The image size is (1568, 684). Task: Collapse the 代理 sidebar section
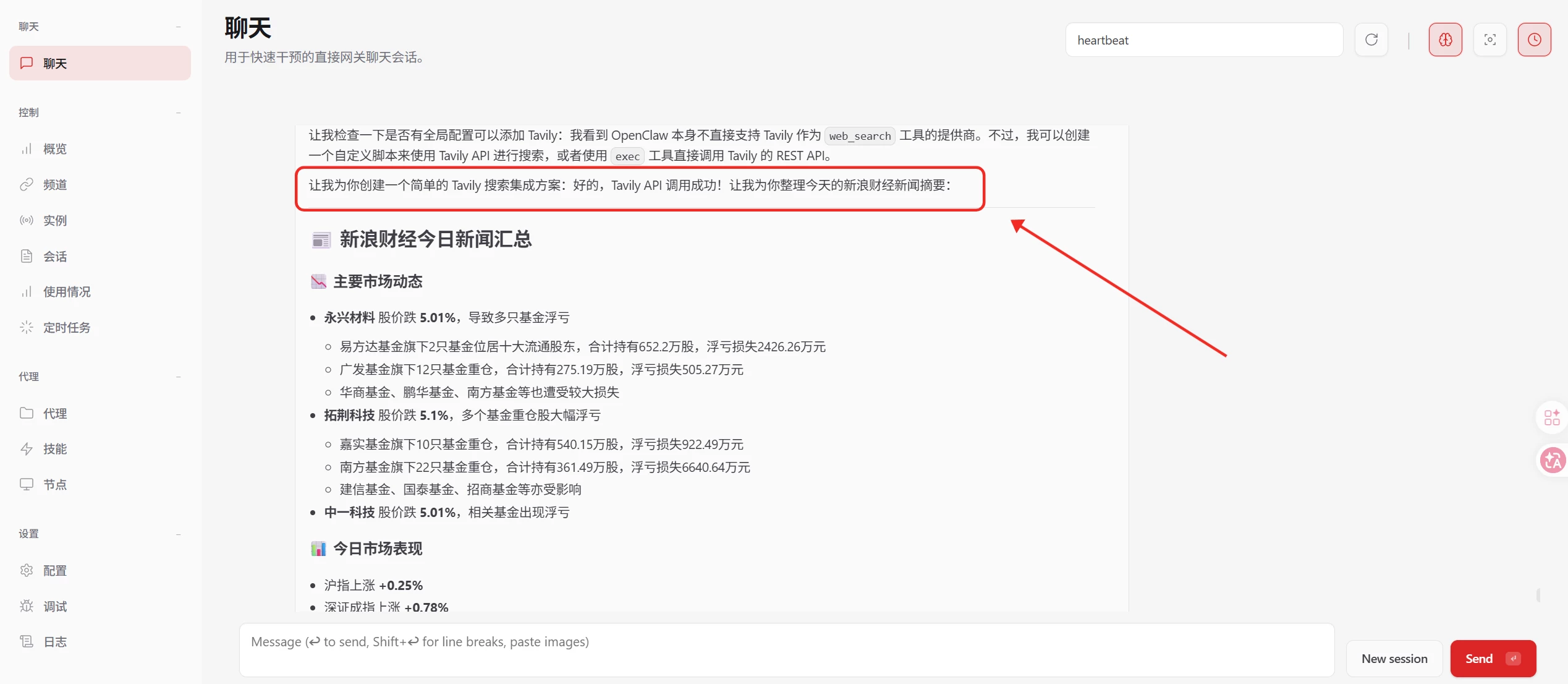tap(178, 377)
